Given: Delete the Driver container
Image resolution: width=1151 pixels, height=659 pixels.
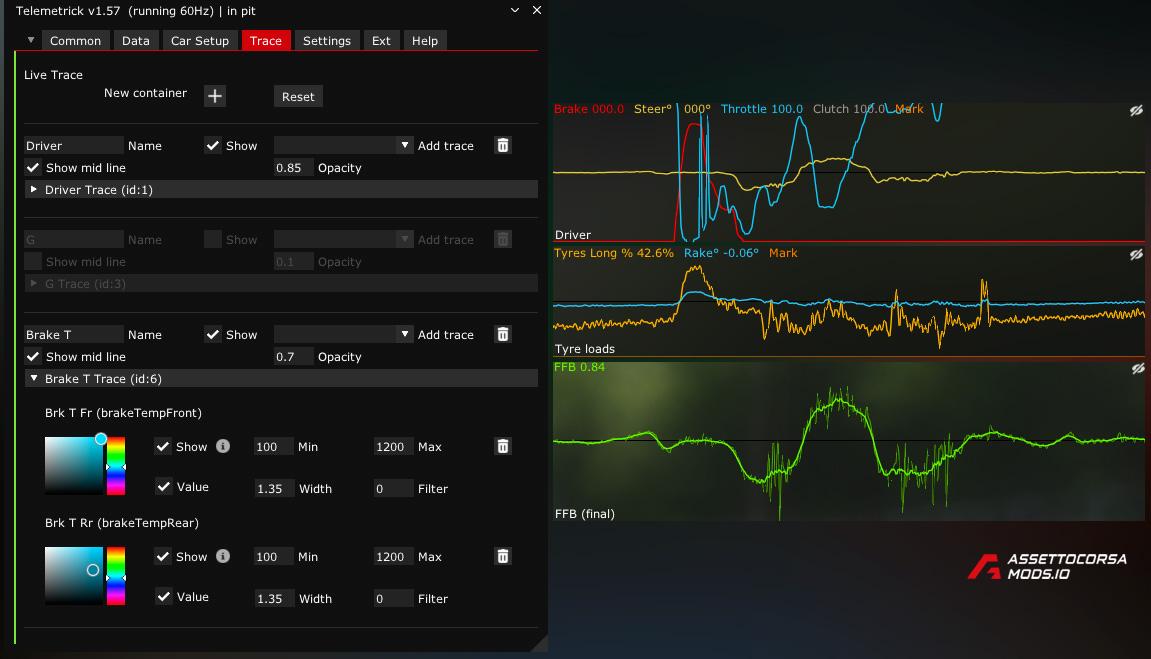Looking at the screenshot, I should tap(503, 145).
